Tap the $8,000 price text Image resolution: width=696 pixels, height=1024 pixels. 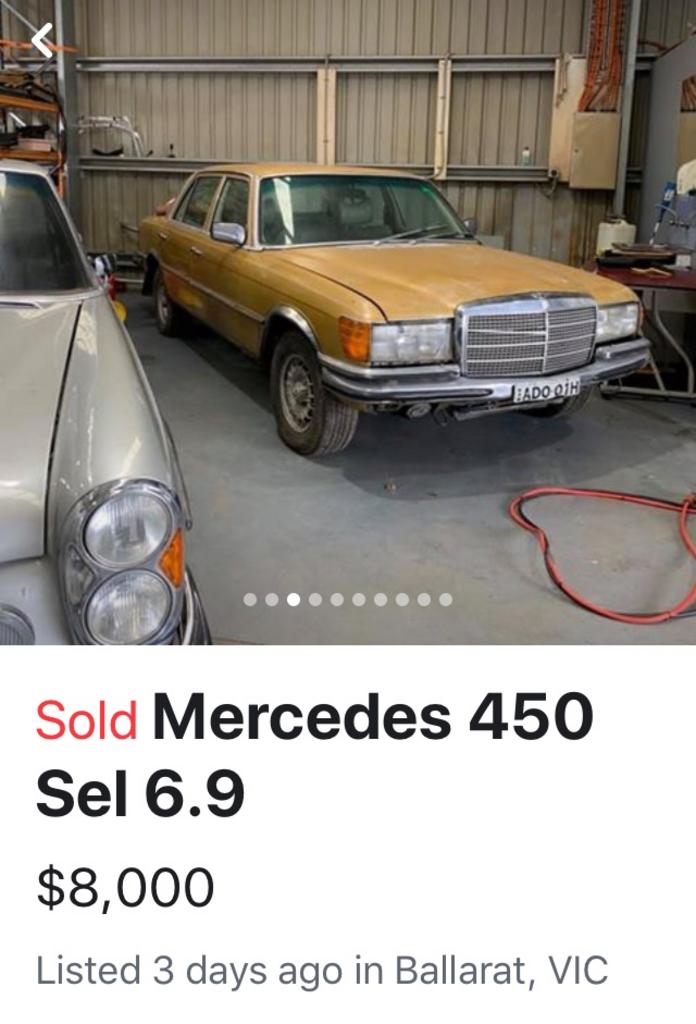click(125, 888)
